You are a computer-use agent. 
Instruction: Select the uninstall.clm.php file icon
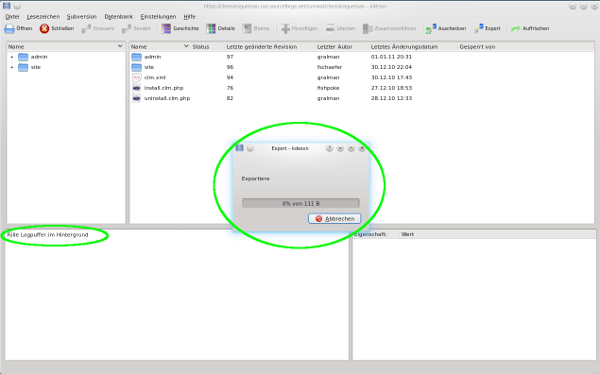tap(137, 98)
